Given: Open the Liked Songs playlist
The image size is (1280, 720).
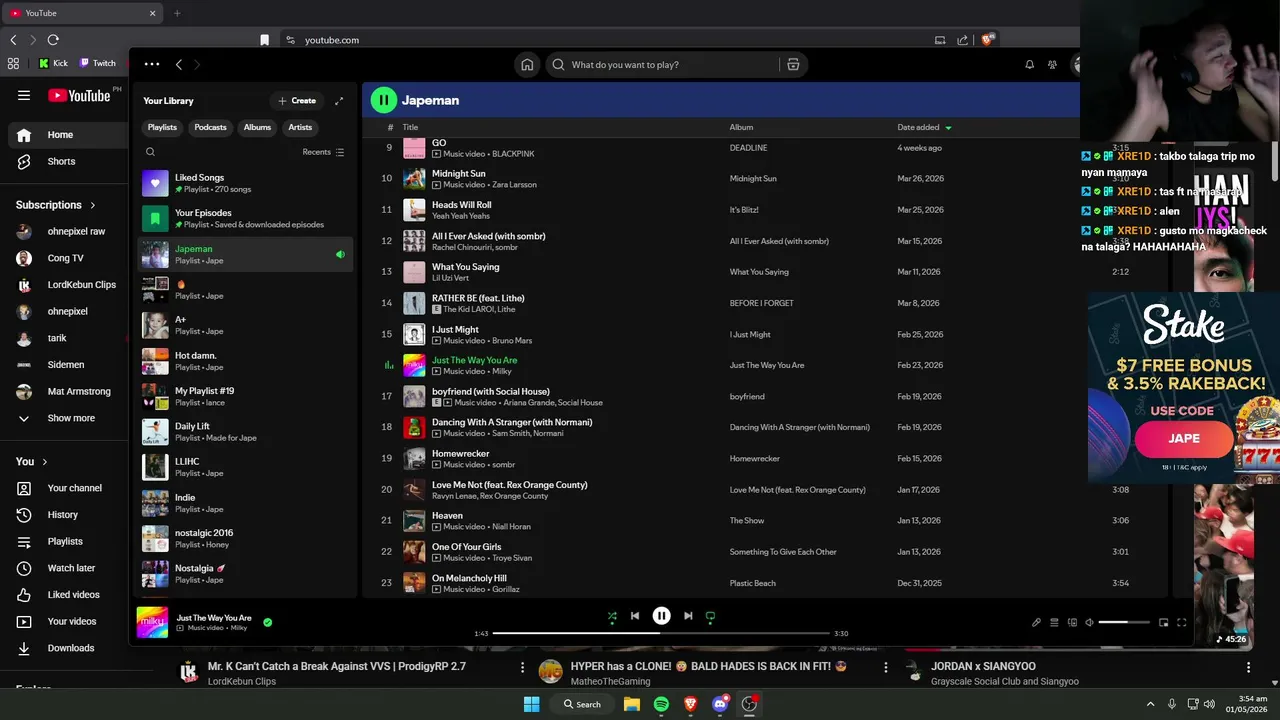Looking at the screenshot, I should point(246,183).
